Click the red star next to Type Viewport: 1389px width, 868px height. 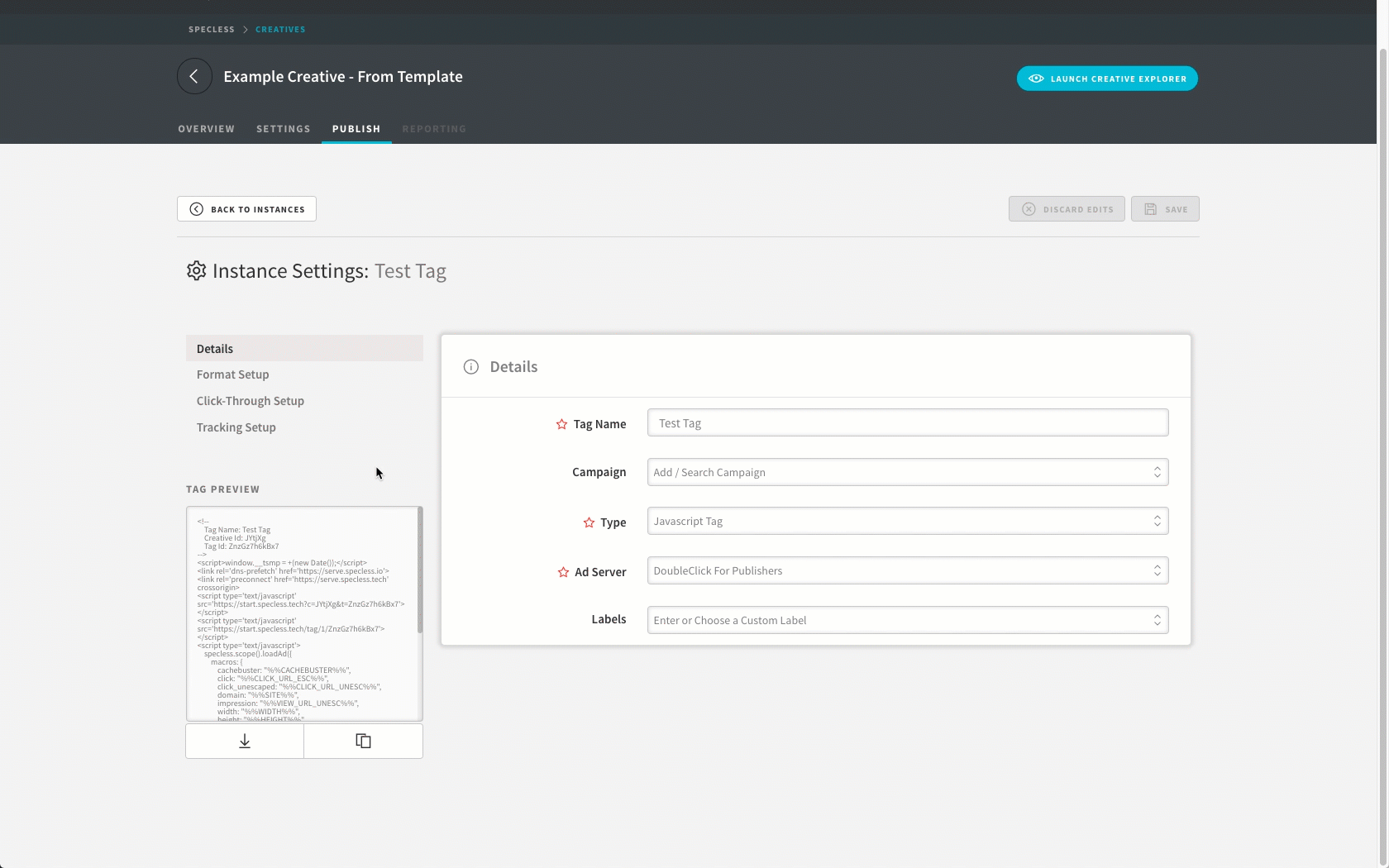coord(589,522)
